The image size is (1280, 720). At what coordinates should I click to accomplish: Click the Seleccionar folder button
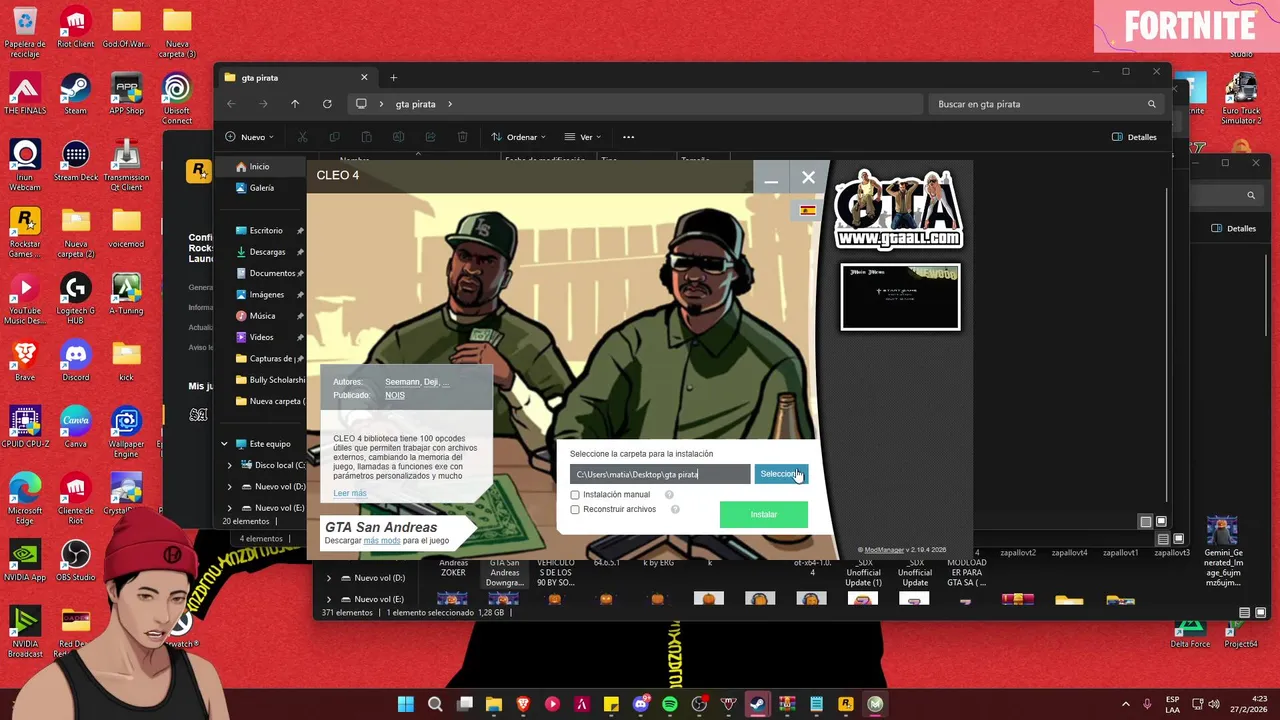click(781, 474)
